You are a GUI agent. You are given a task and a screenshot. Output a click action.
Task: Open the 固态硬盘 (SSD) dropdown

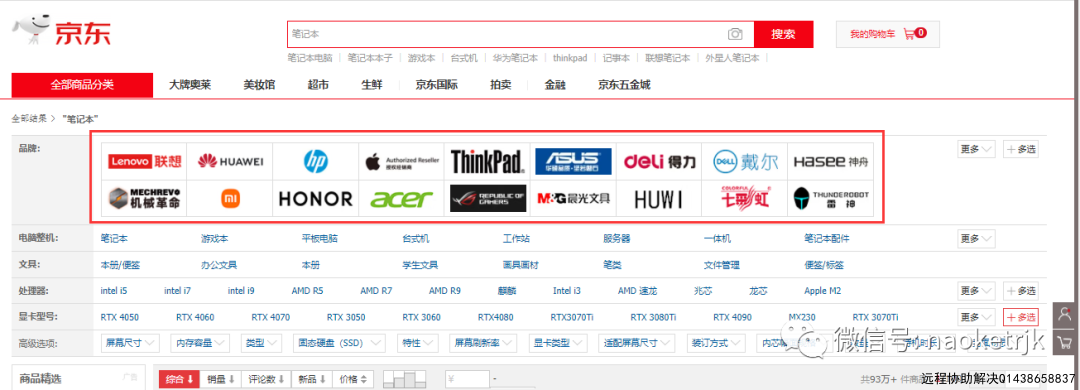[x=340, y=342]
